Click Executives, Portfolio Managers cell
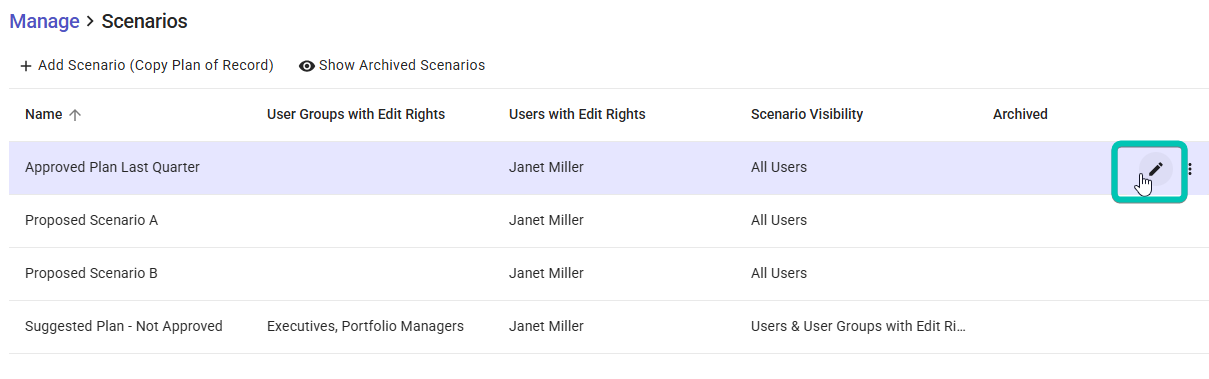The height and width of the screenshot is (379, 1209). (365, 326)
